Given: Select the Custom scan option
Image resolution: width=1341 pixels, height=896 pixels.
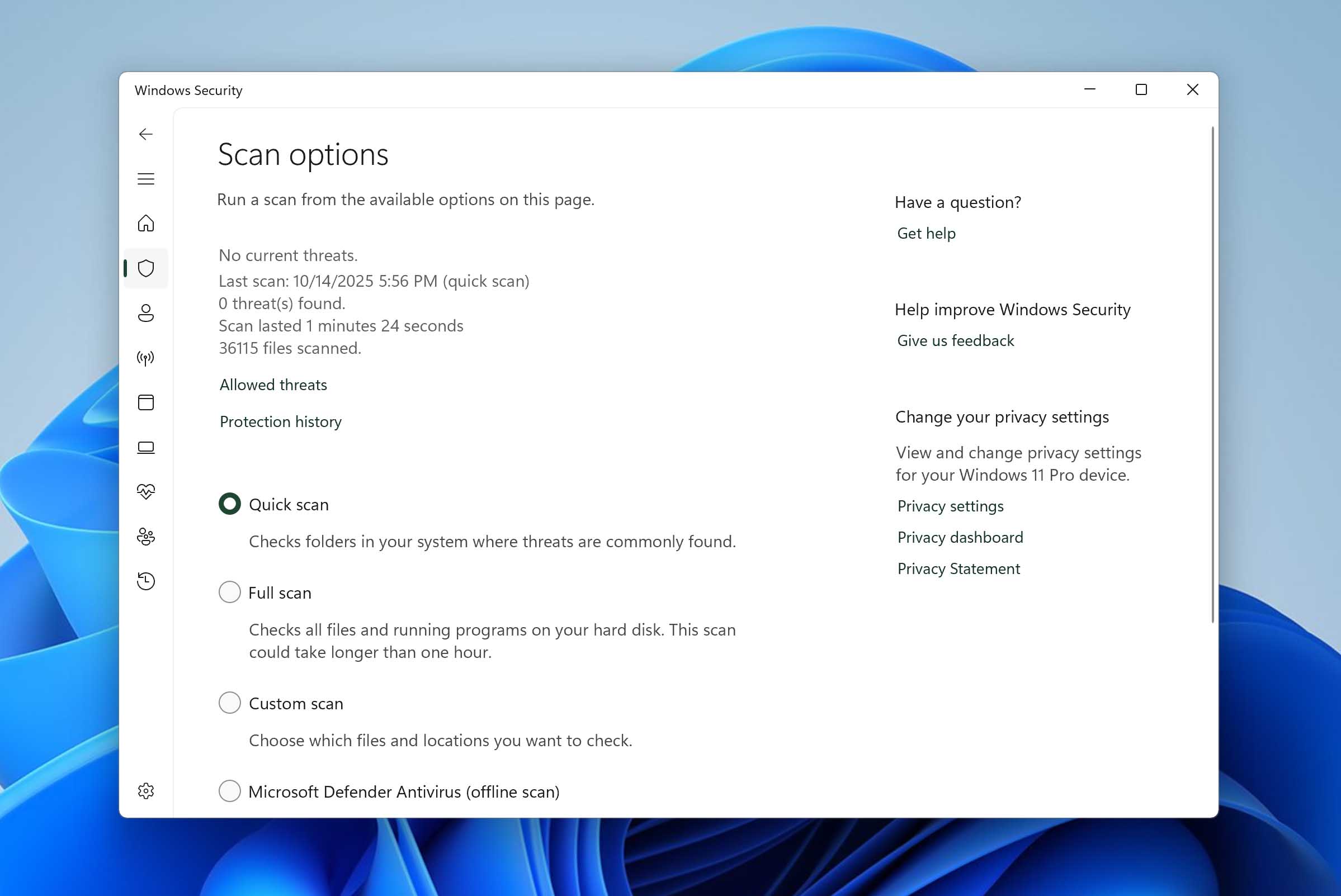Looking at the screenshot, I should 229,703.
